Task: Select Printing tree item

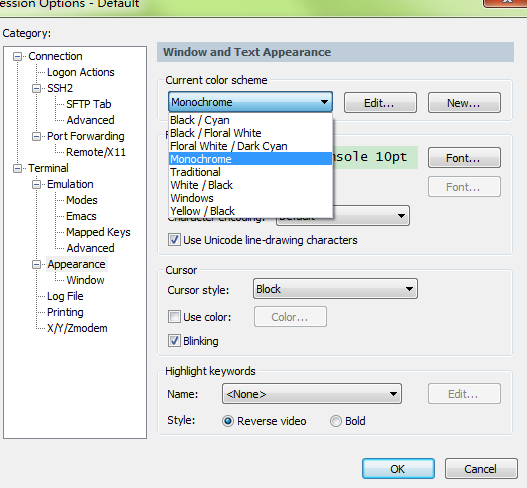Action: 65,313
